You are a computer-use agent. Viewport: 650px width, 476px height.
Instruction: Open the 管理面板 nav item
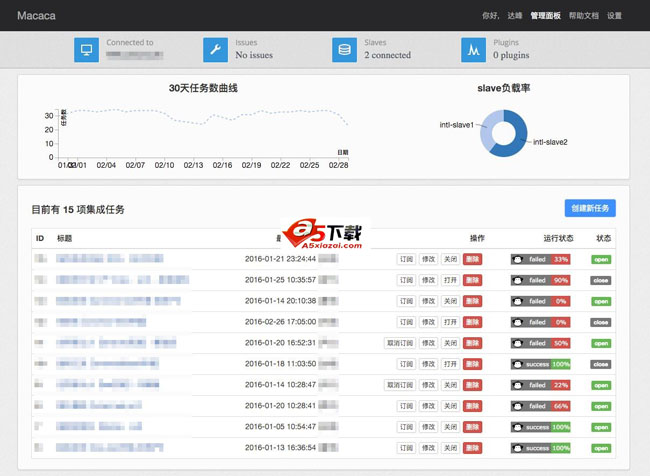click(x=546, y=16)
